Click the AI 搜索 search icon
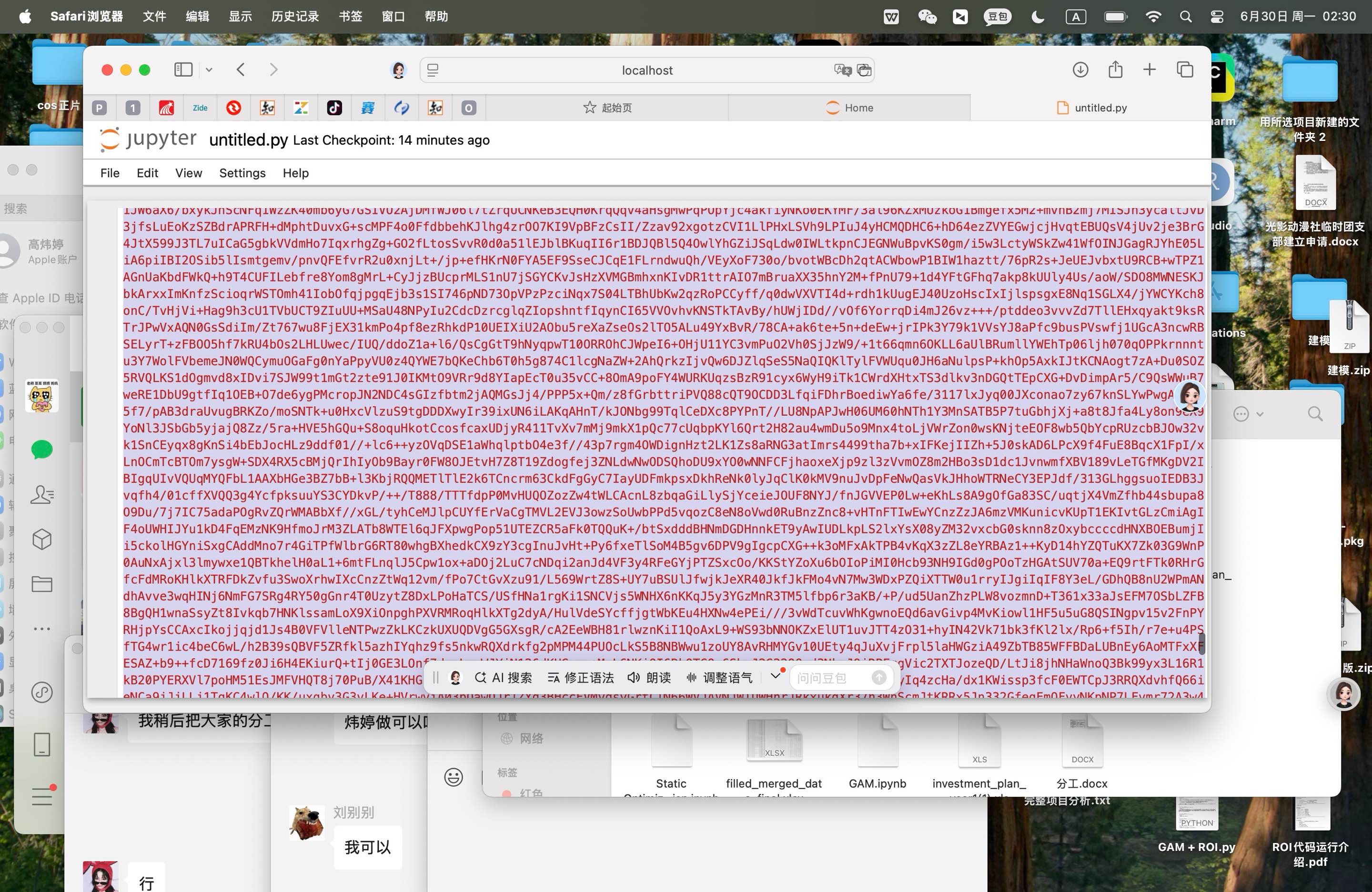Image resolution: width=1372 pixels, height=892 pixels. coord(480,678)
